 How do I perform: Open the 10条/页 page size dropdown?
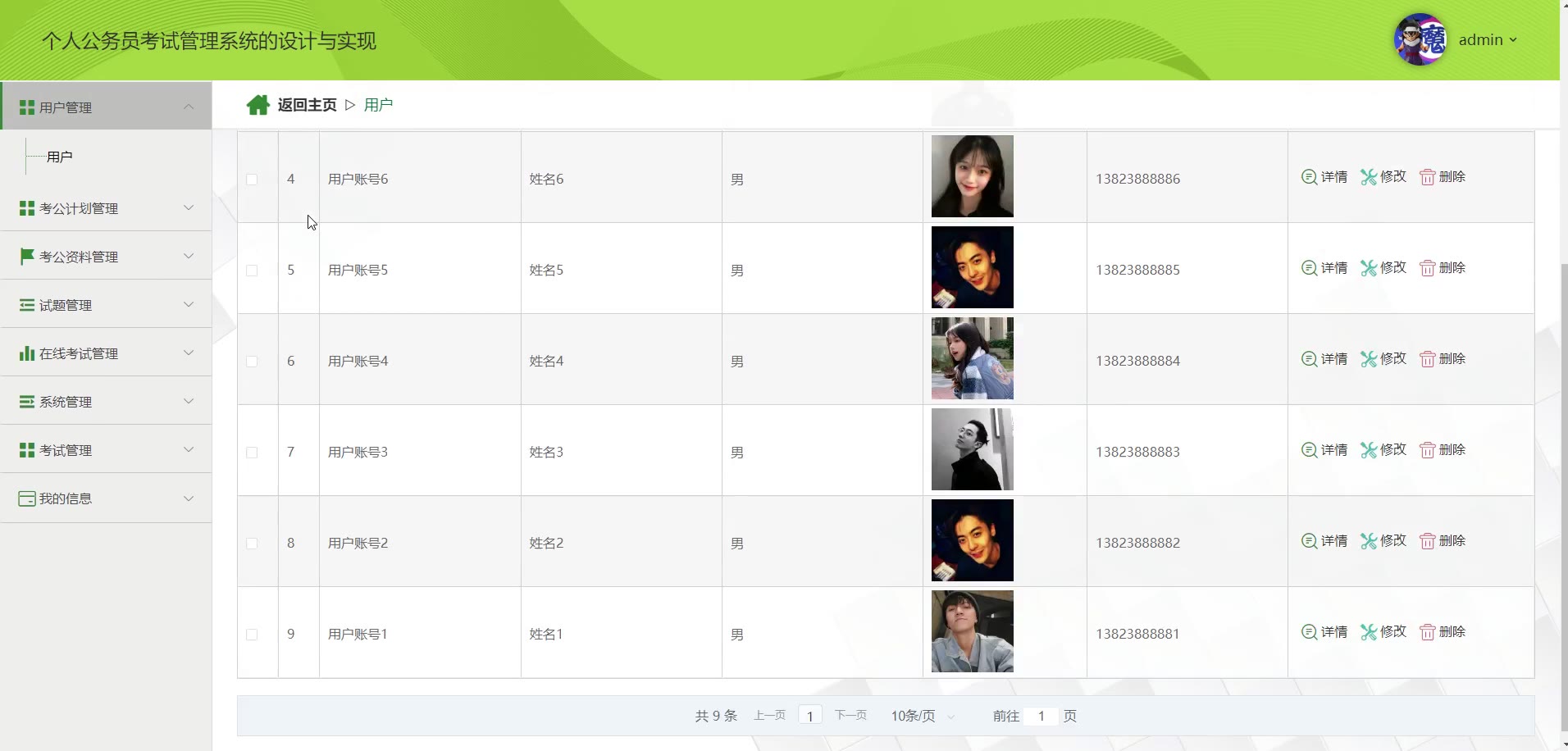[923, 716]
